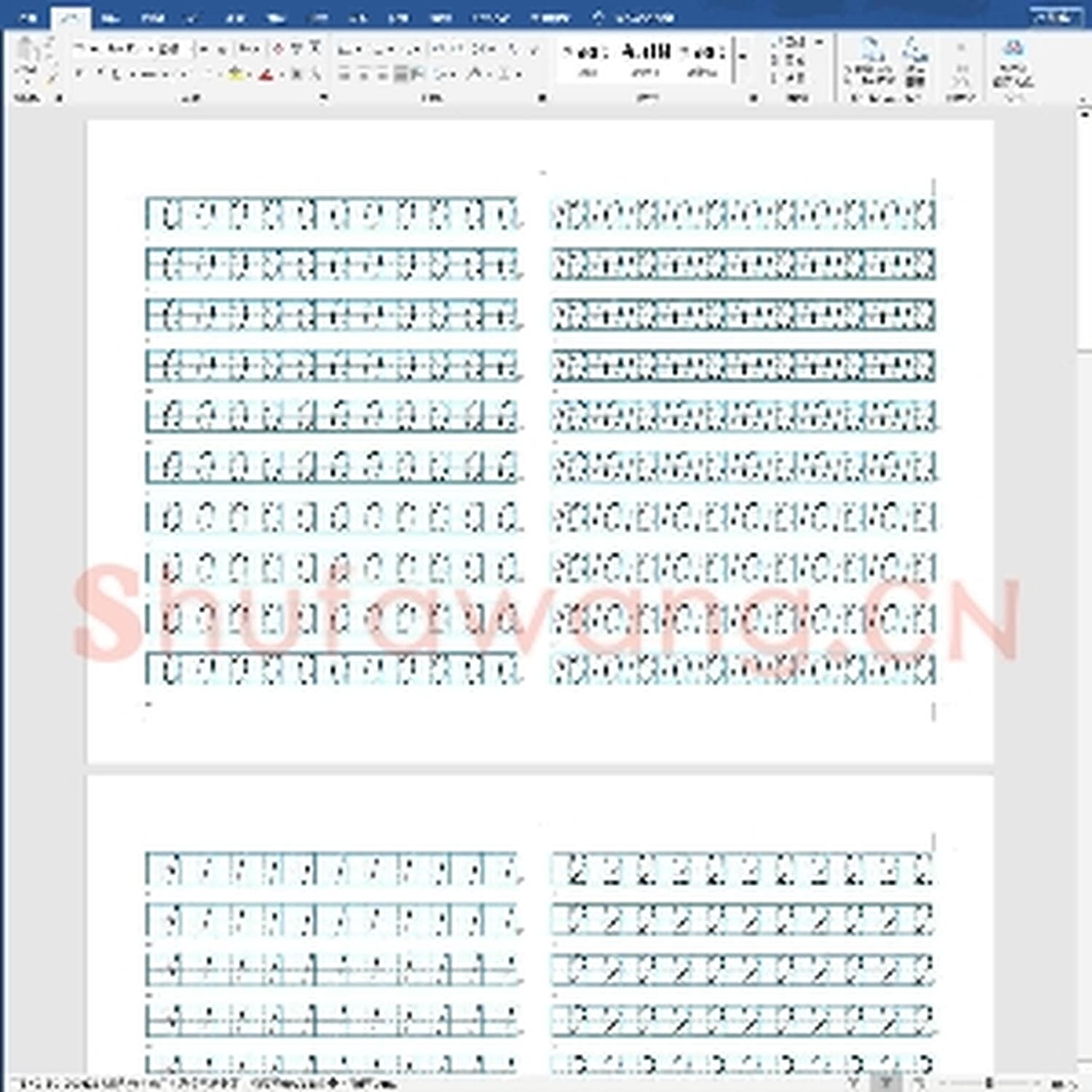Click the Enclosed Character icon

point(316,74)
